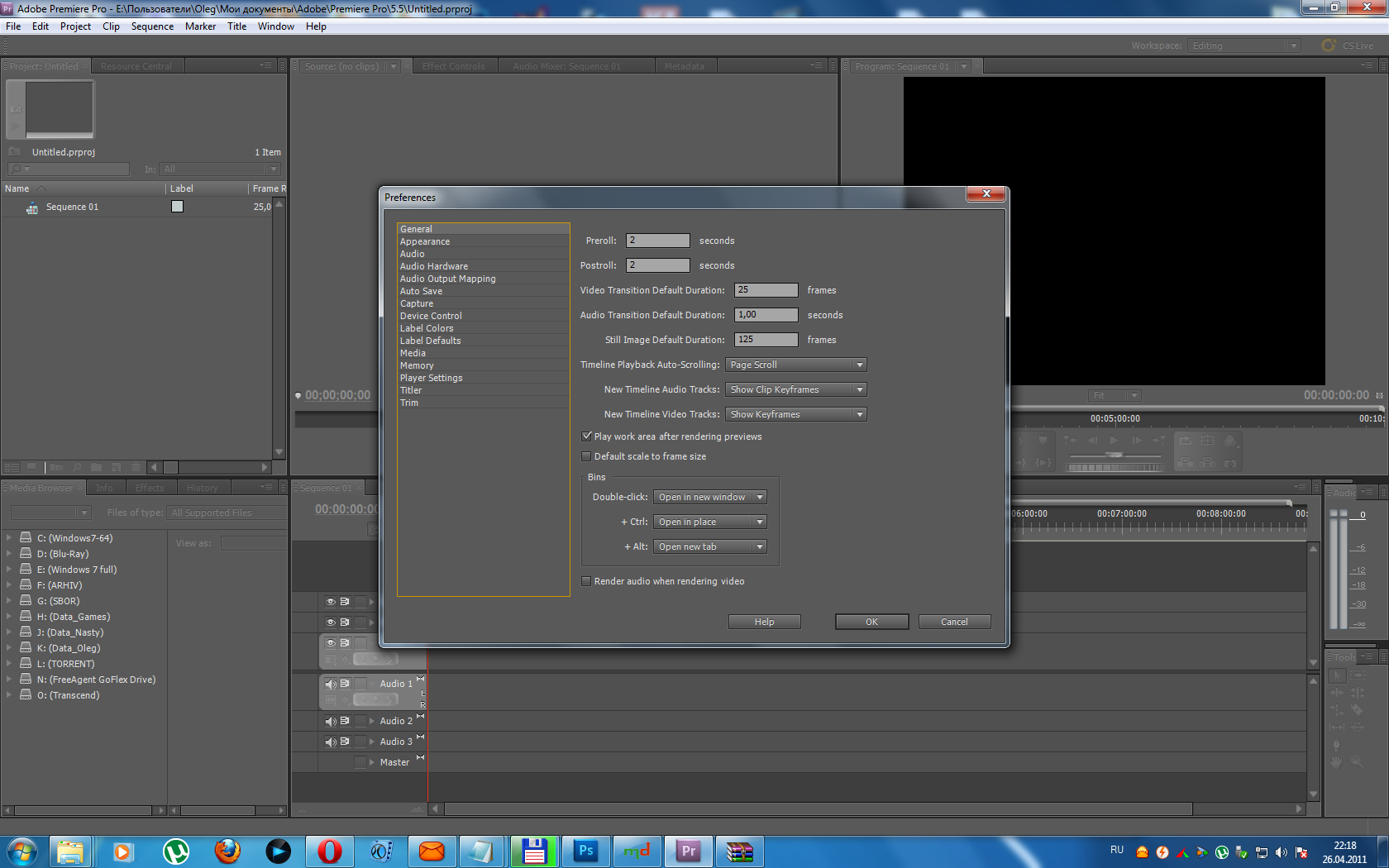Viewport: 1389px width, 868px height.
Task: Toggle target box on Audio 2 track
Action: [x=360, y=721]
